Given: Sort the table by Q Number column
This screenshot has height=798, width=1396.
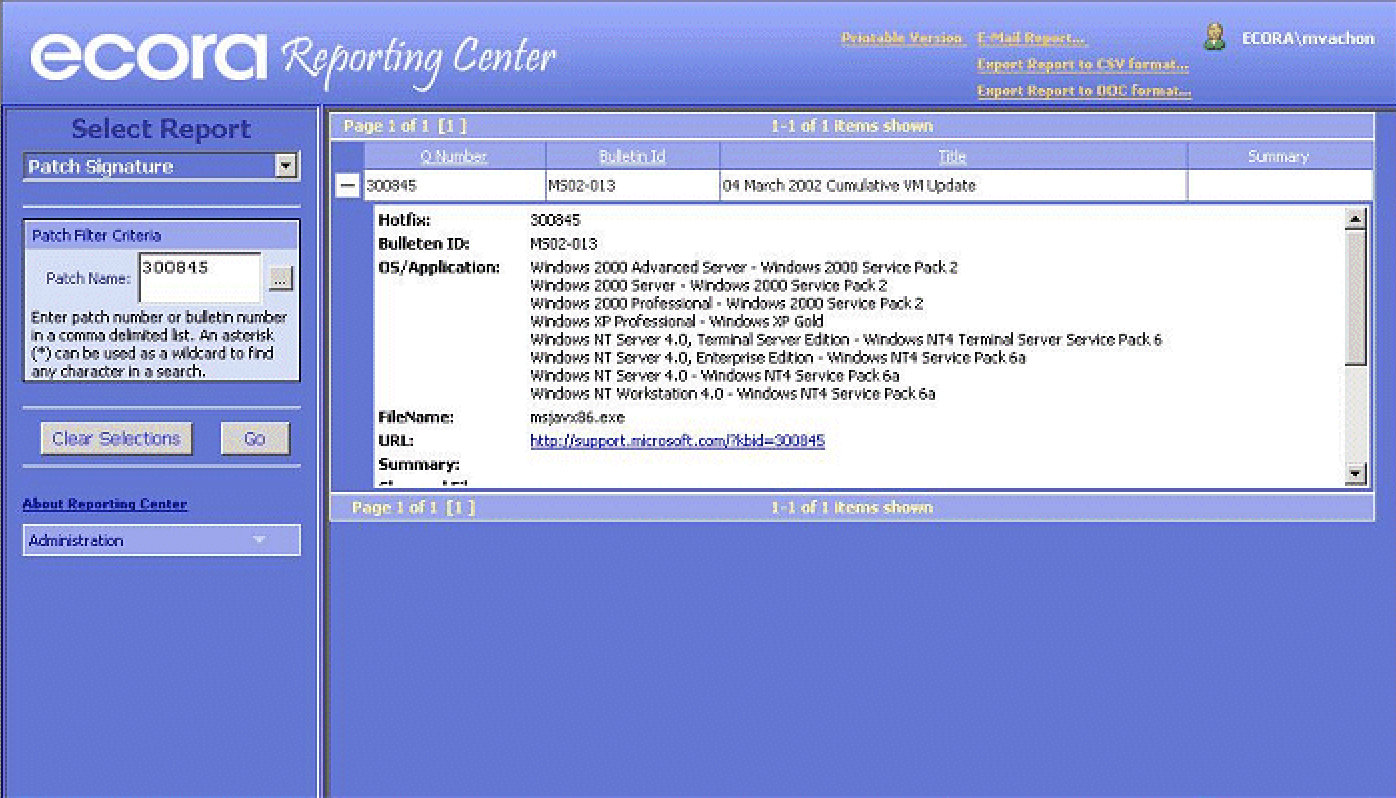Looking at the screenshot, I should point(454,156).
